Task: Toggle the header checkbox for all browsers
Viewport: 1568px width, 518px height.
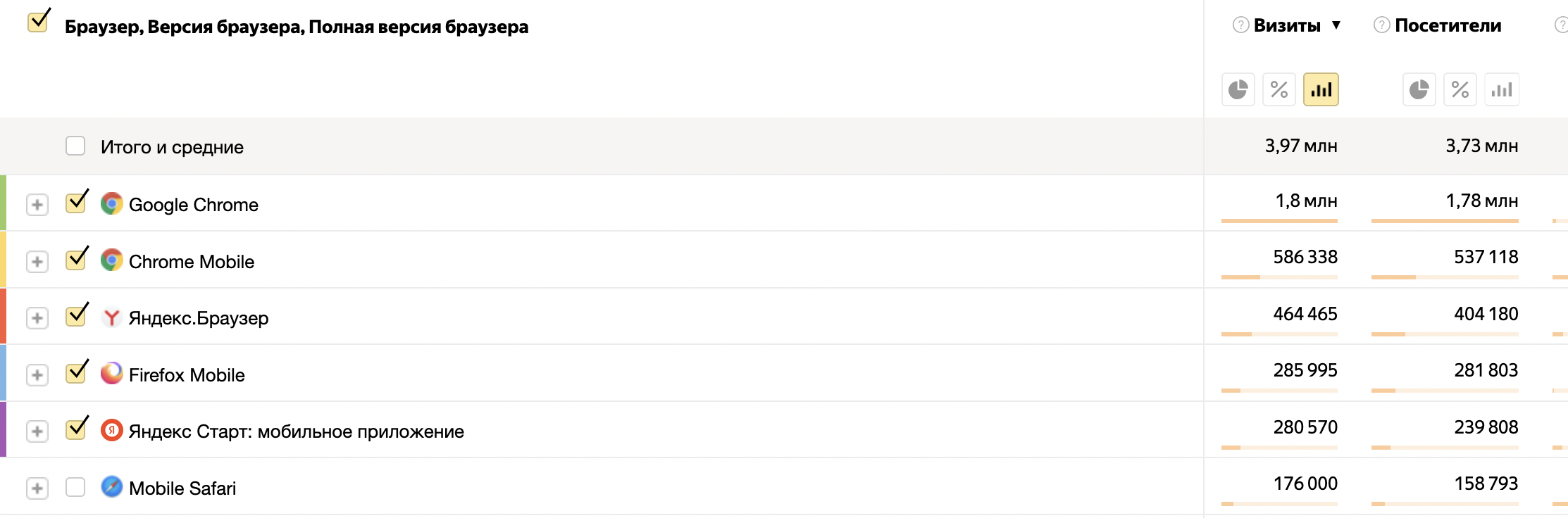Action: (x=38, y=23)
